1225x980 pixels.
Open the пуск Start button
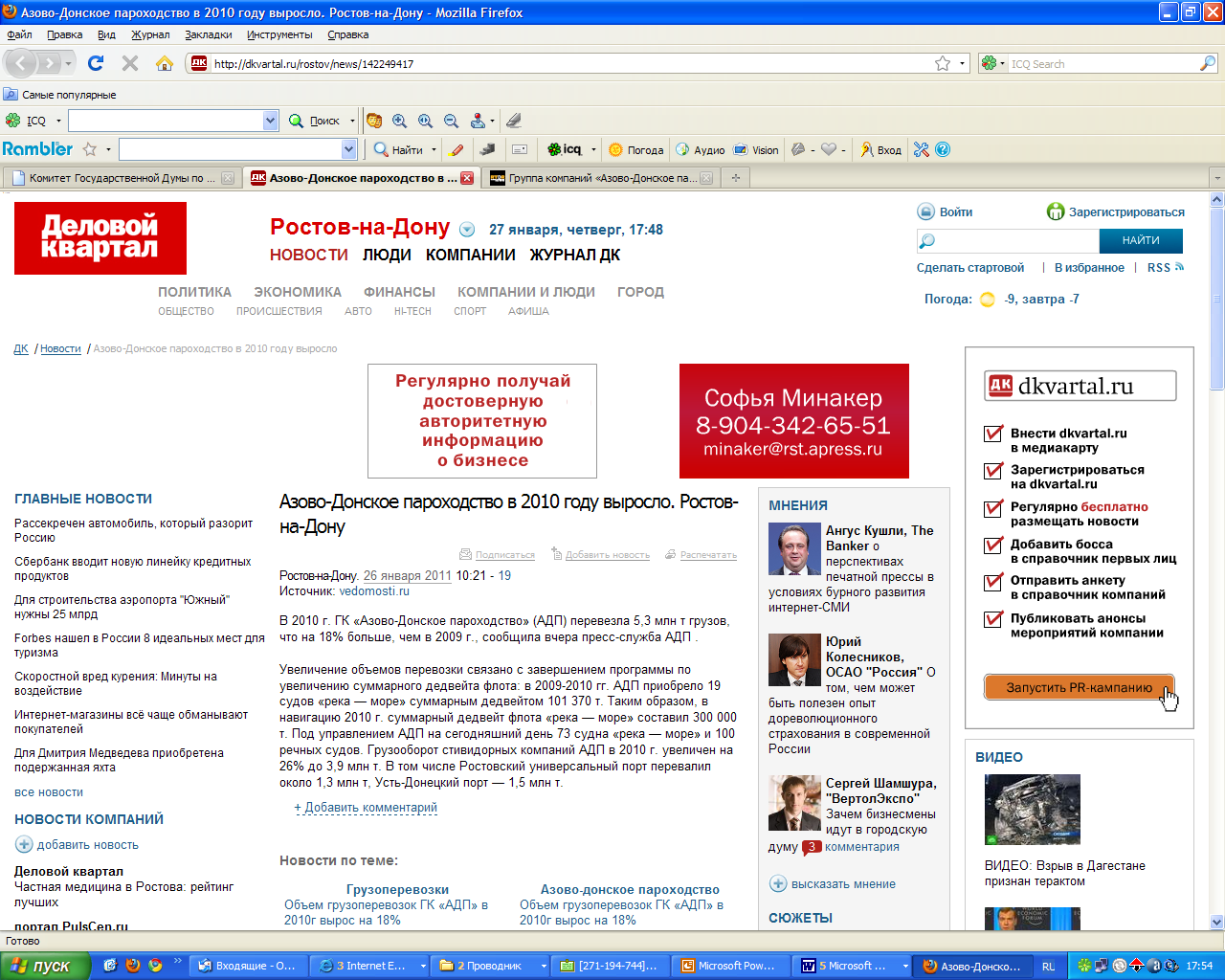click(45, 966)
